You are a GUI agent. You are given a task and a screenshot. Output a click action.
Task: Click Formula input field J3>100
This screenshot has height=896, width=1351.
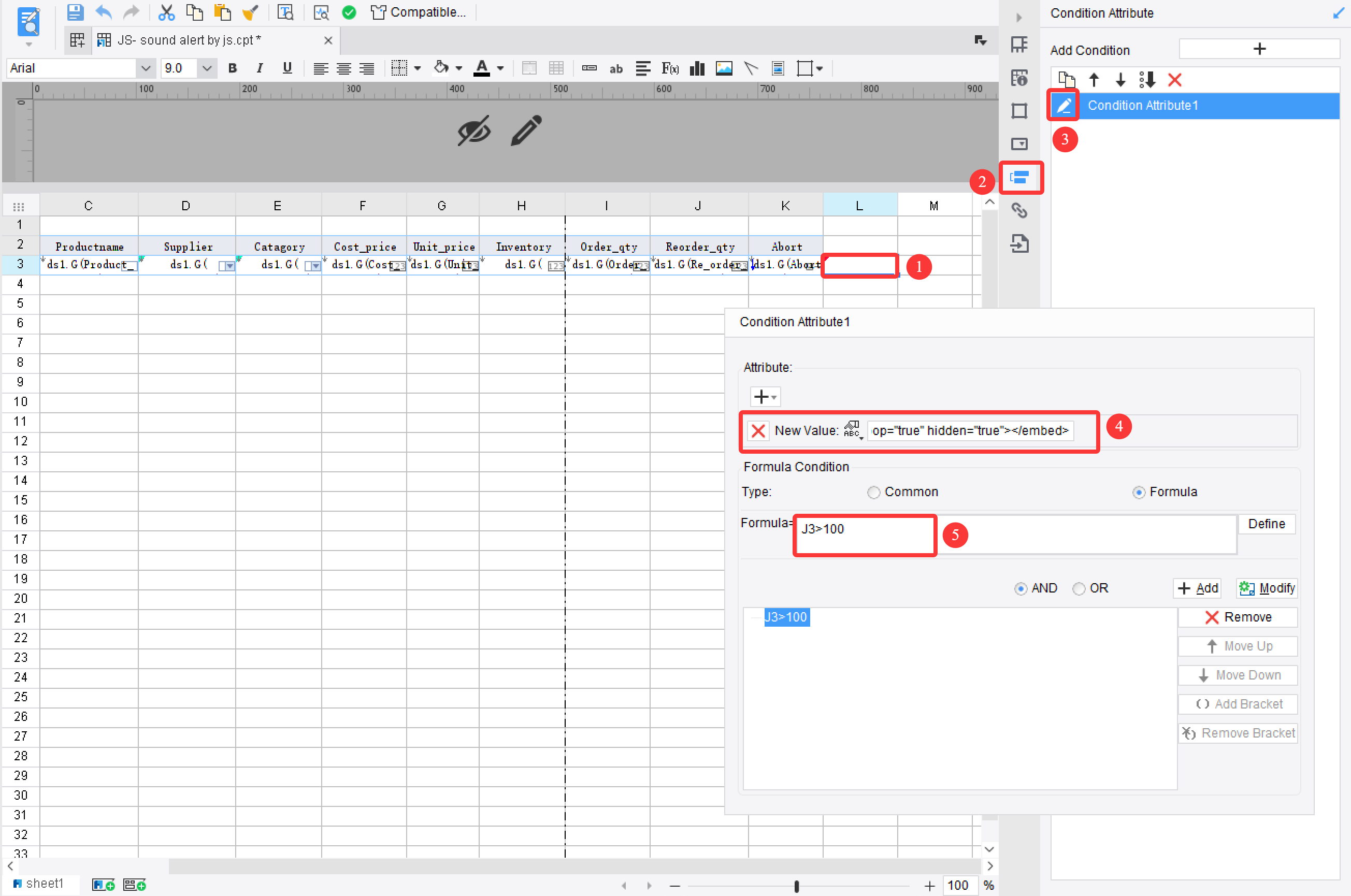1016,534
